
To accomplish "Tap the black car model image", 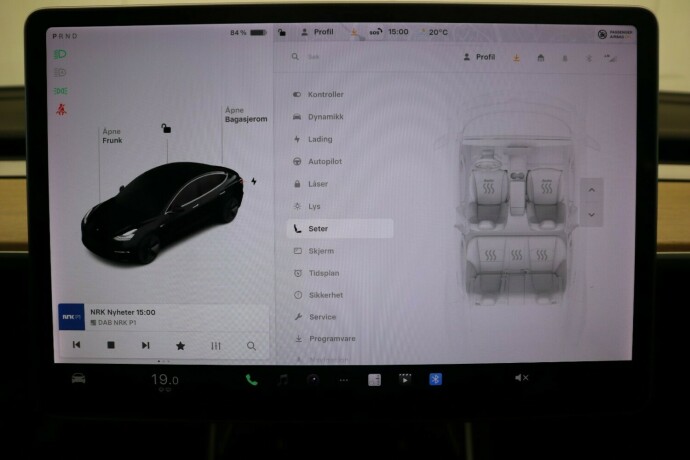I will [x=162, y=213].
